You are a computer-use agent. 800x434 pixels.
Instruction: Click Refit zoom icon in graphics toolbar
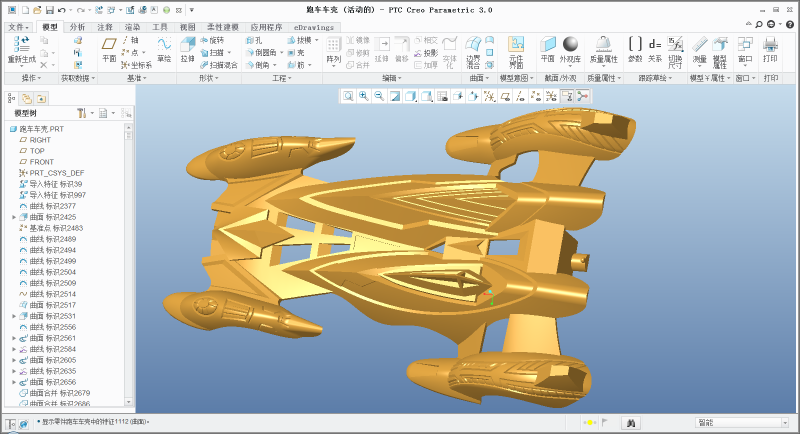coord(348,96)
